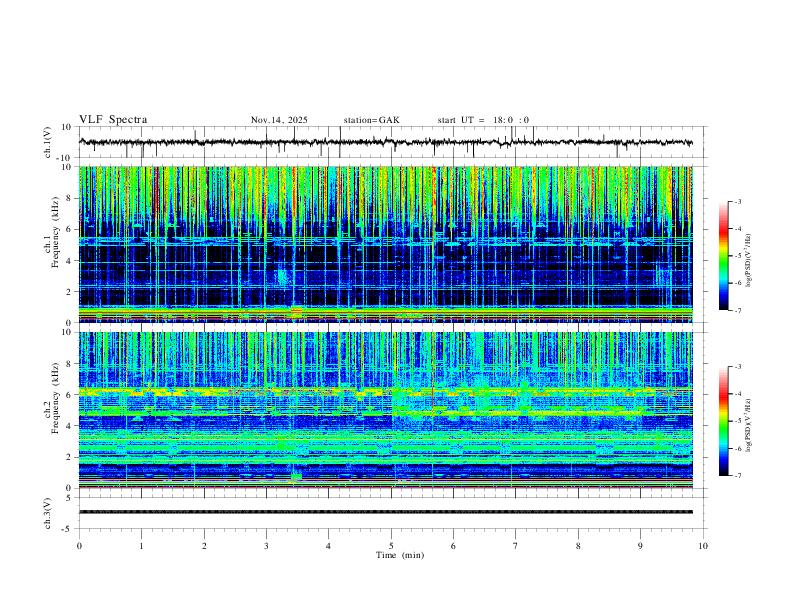The width and height of the screenshot is (792, 612).
Task: Click the ch.1 voltage waveform trace
Action: (385, 143)
